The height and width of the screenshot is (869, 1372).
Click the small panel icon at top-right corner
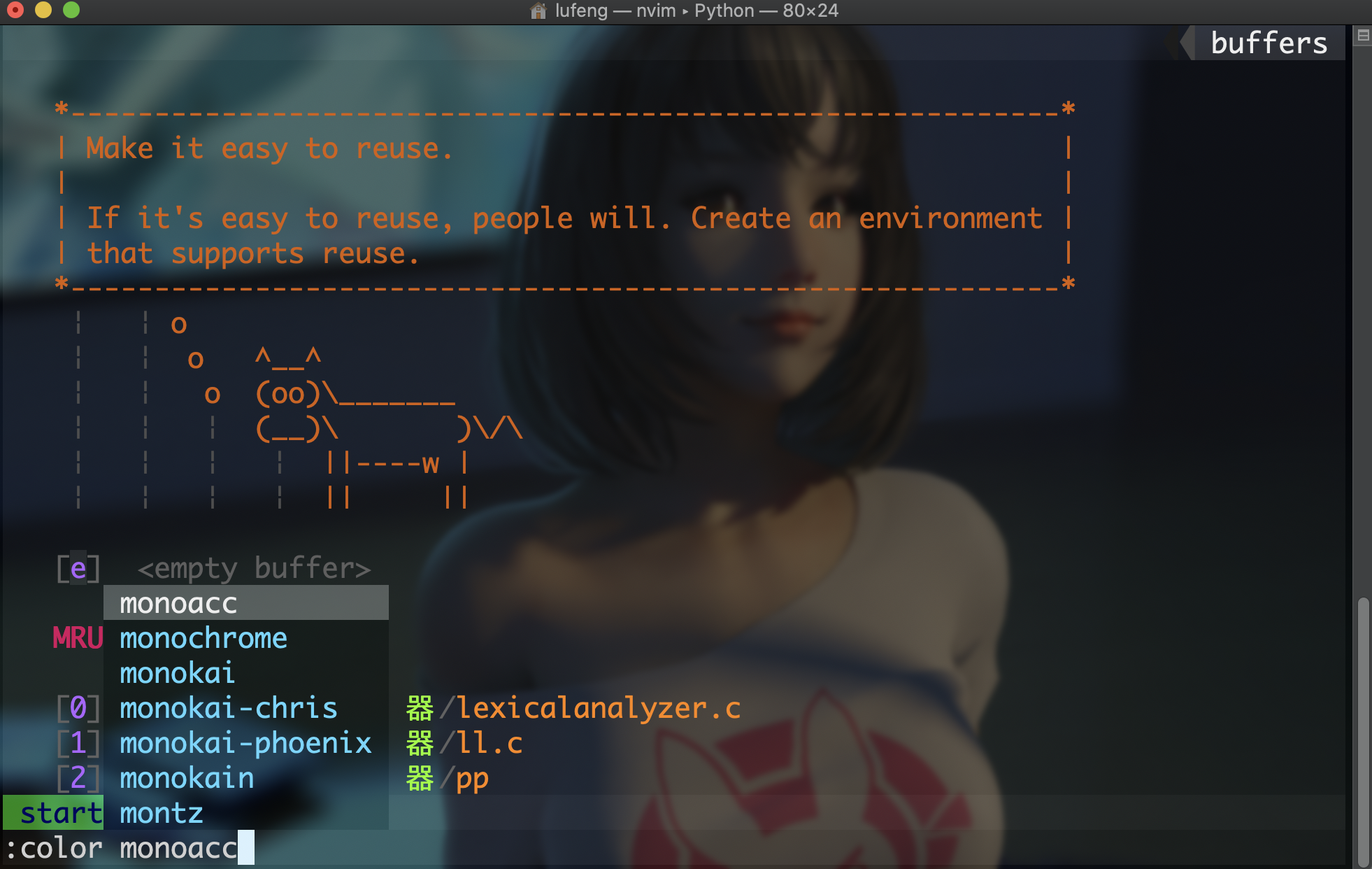point(1363,35)
